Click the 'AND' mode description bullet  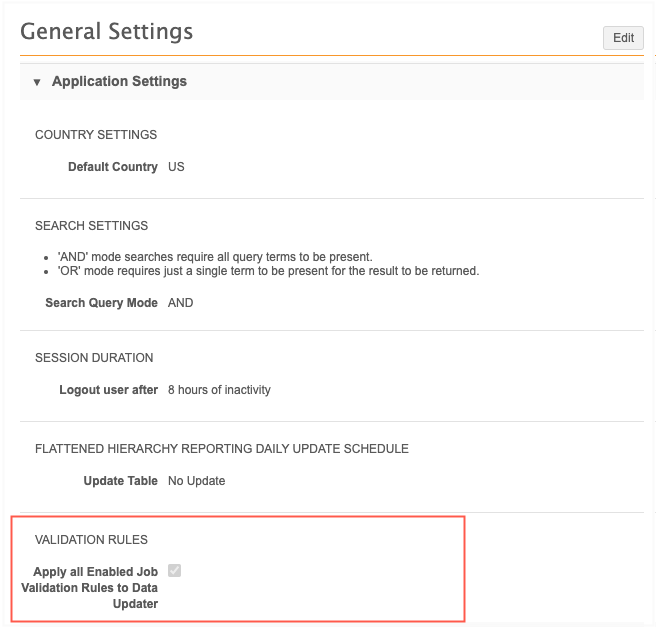pyautogui.click(x=215, y=257)
